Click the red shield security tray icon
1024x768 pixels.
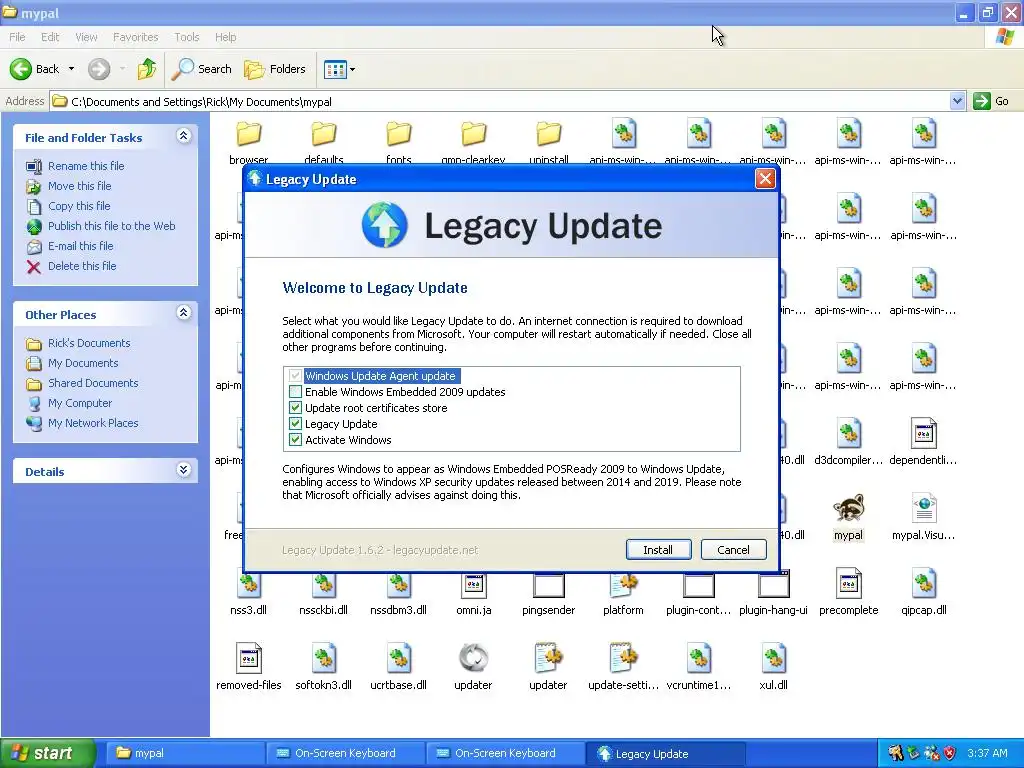pyautogui.click(x=950, y=753)
